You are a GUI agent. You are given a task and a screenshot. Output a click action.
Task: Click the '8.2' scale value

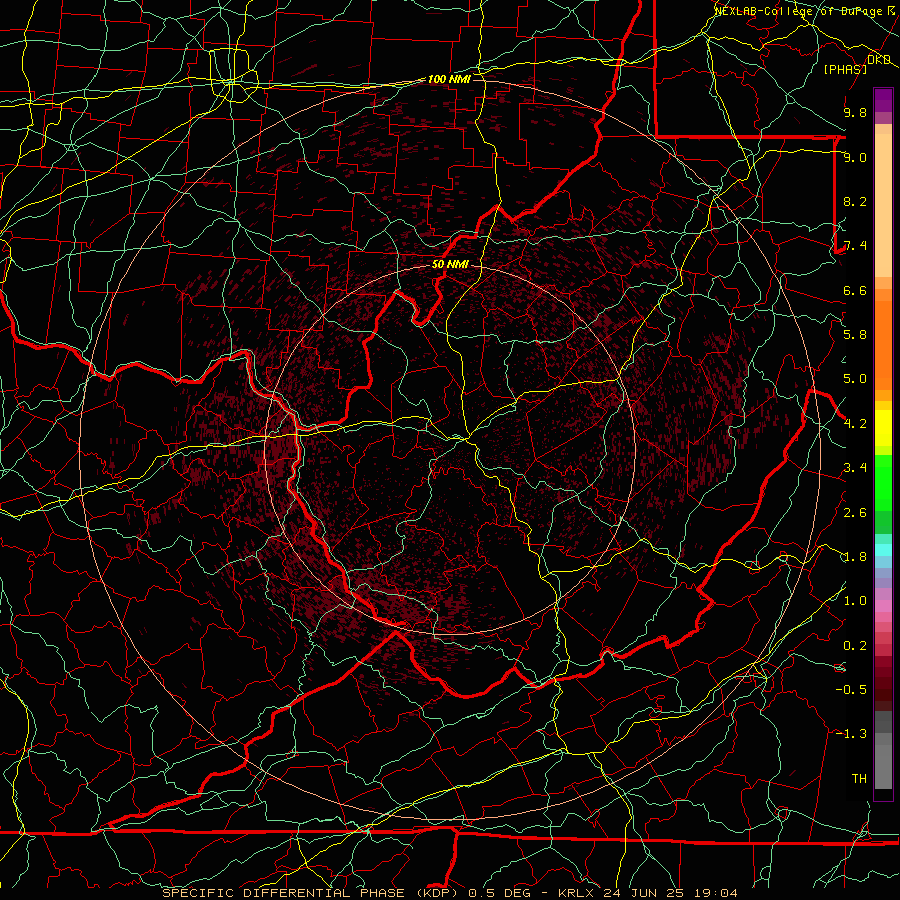[855, 201]
